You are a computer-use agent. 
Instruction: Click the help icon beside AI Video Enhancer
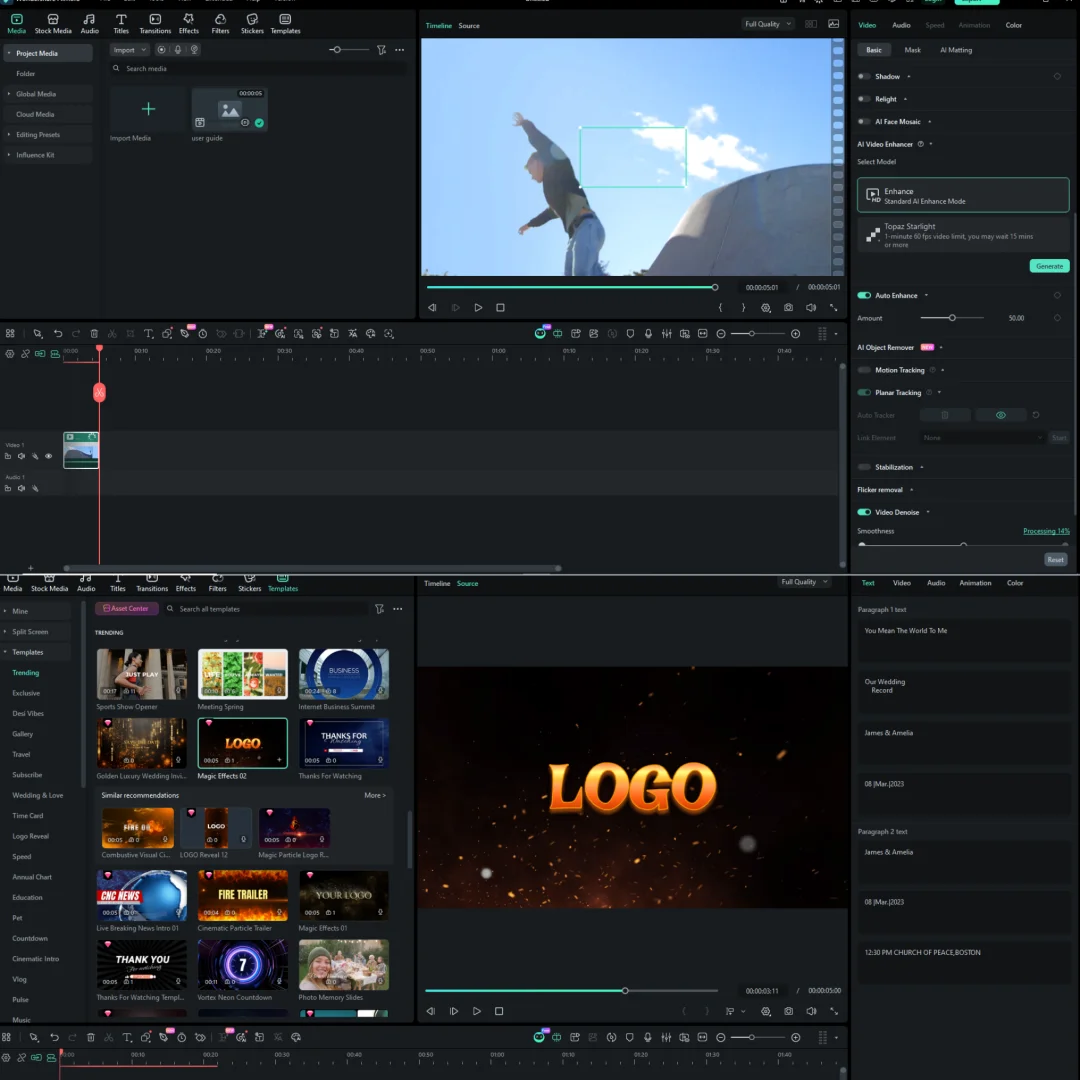point(921,144)
